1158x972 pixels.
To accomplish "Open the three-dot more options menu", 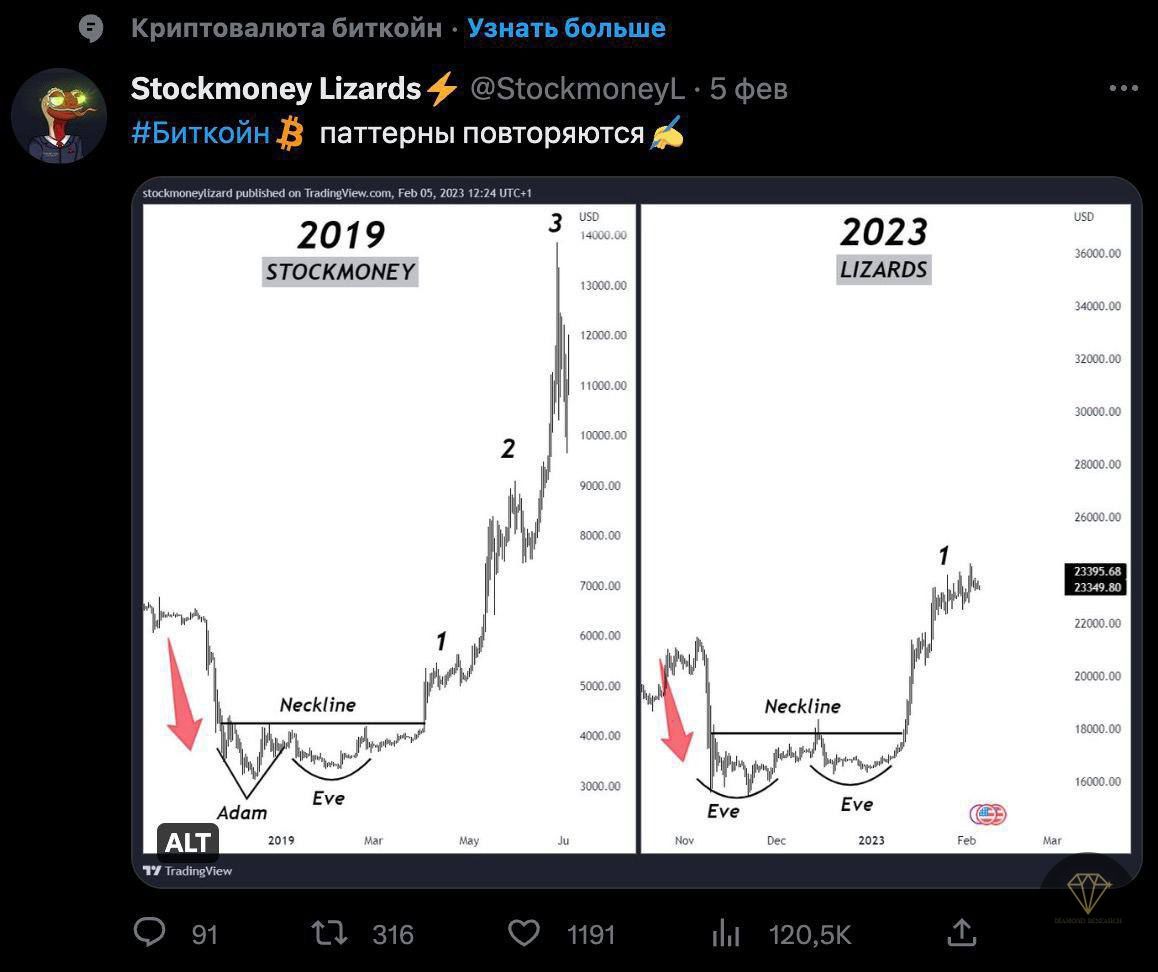I will pyautogui.click(x=1123, y=89).
